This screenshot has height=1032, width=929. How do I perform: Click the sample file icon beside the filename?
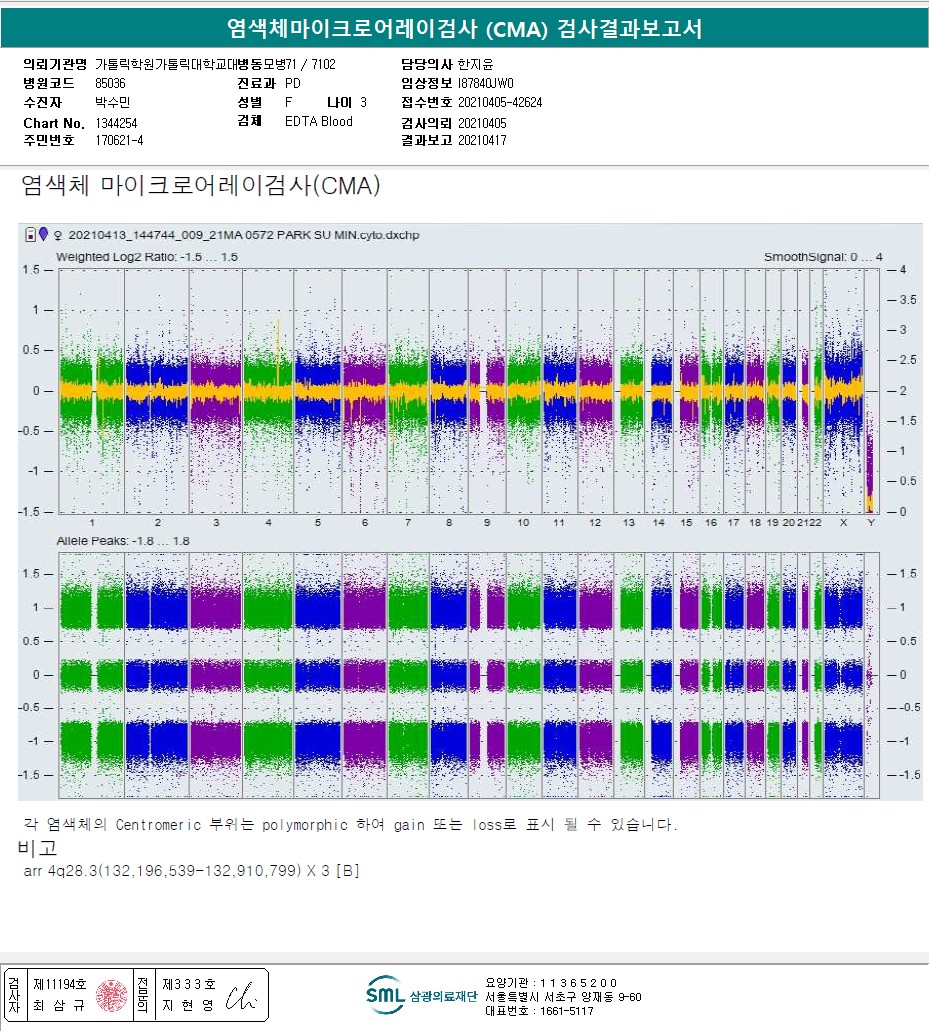[x=30, y=235]
